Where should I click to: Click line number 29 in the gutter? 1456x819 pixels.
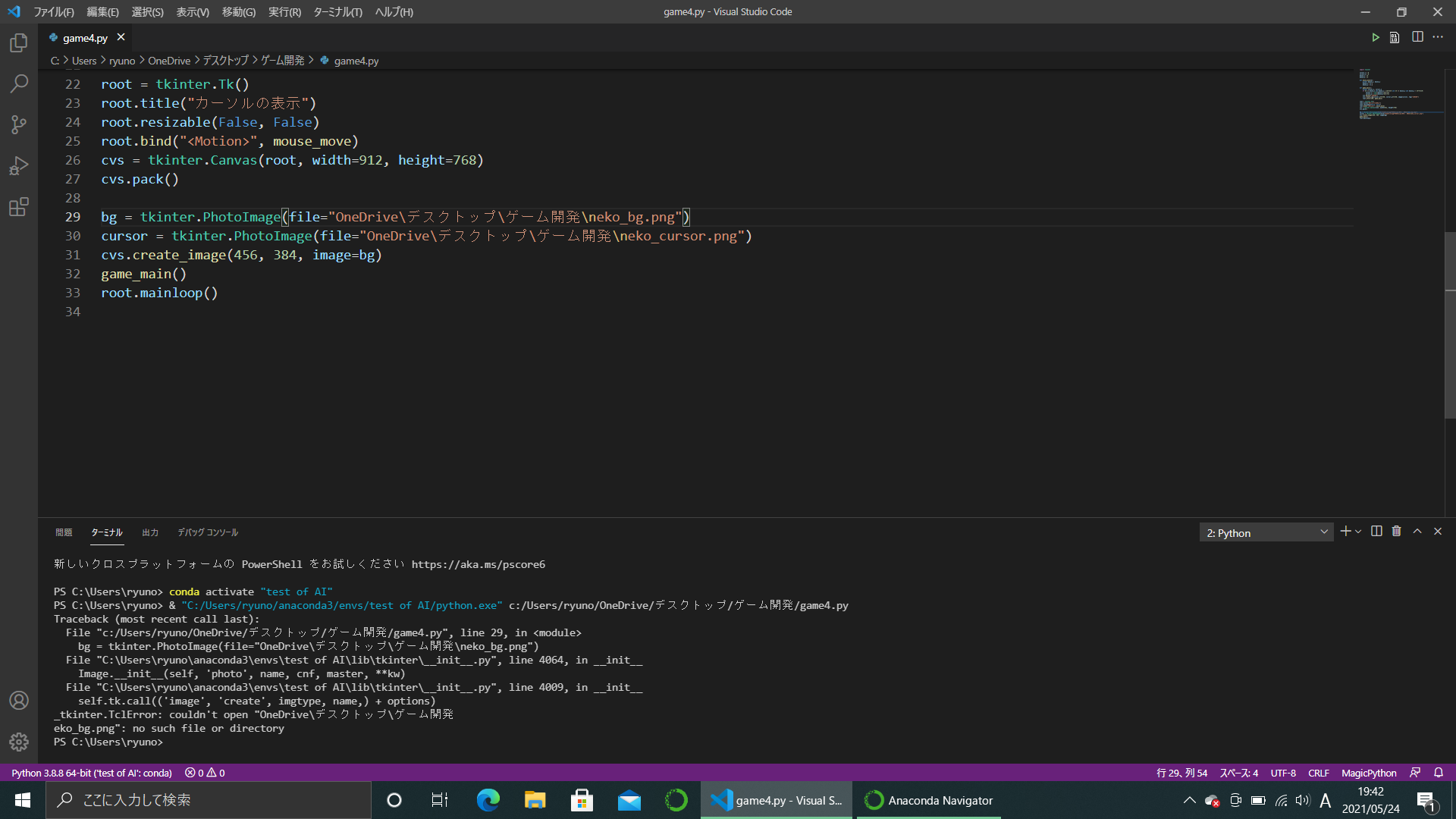click(73, 217)
